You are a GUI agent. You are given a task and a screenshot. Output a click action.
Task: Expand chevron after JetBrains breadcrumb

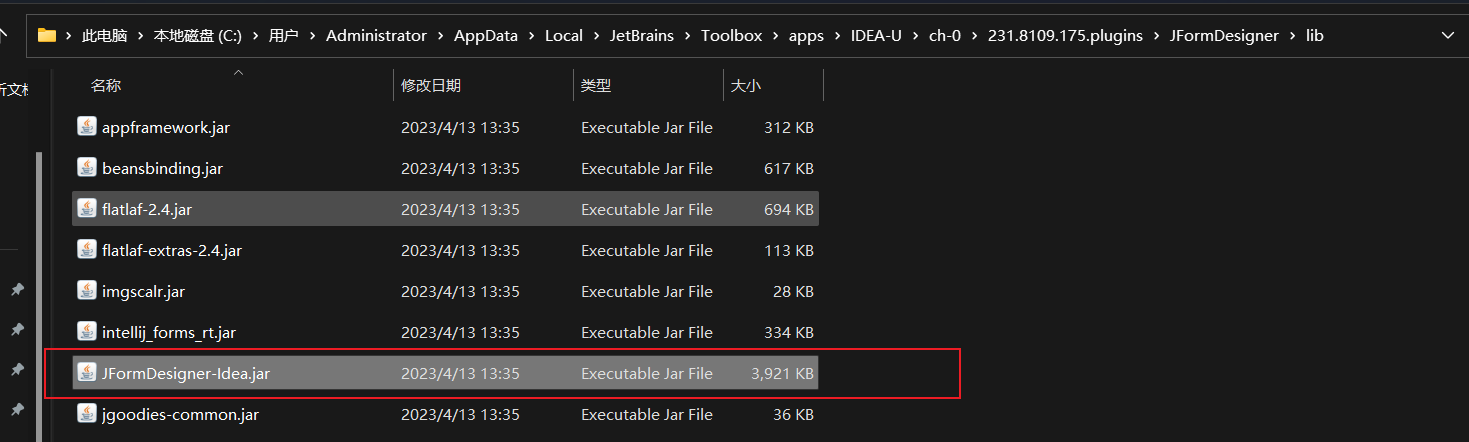coord(687,35)
